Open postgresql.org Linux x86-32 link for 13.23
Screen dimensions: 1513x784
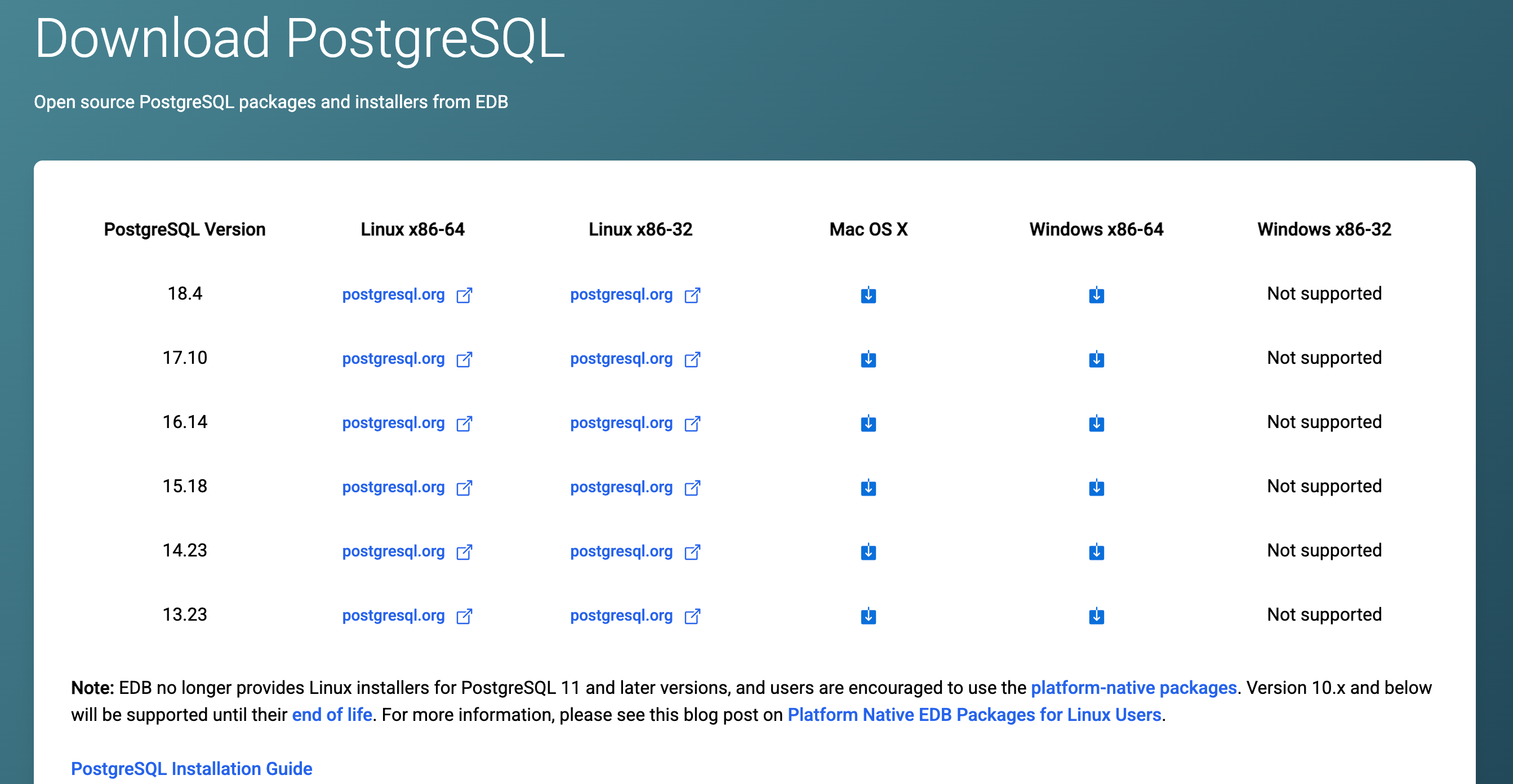(635, 616)
